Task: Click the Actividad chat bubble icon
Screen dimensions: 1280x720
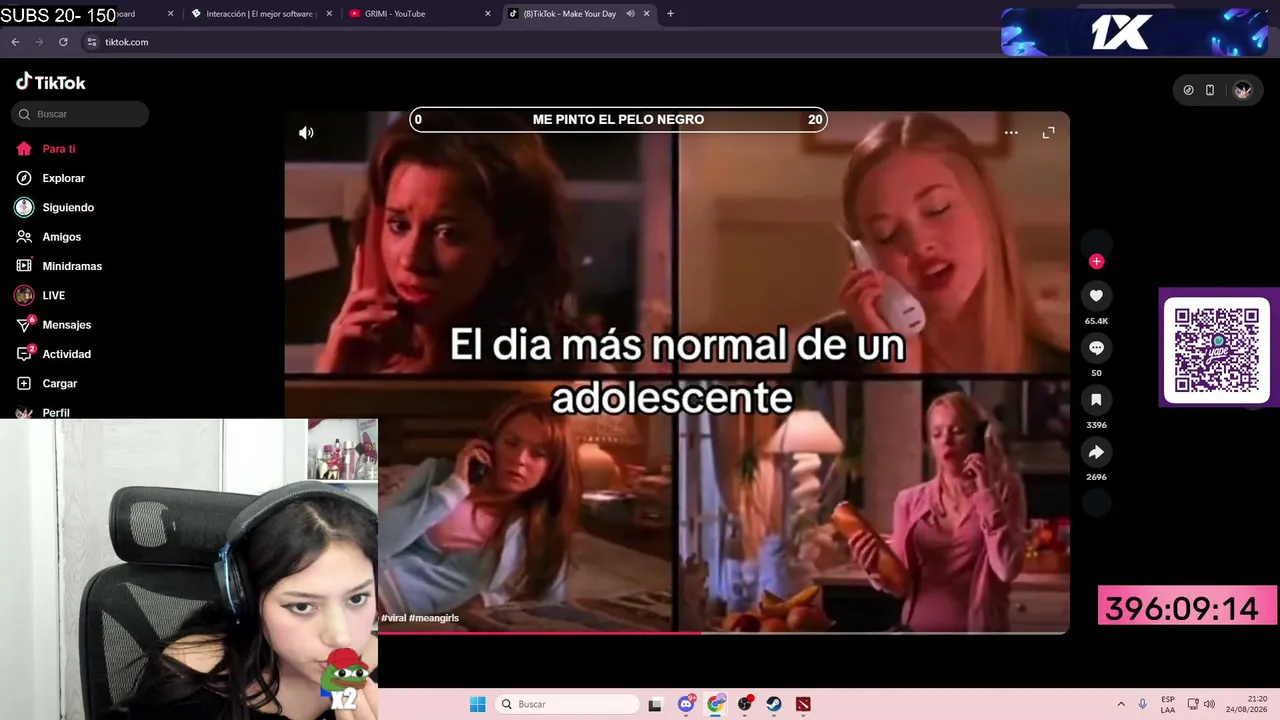Action: click(x=24, y=354)
